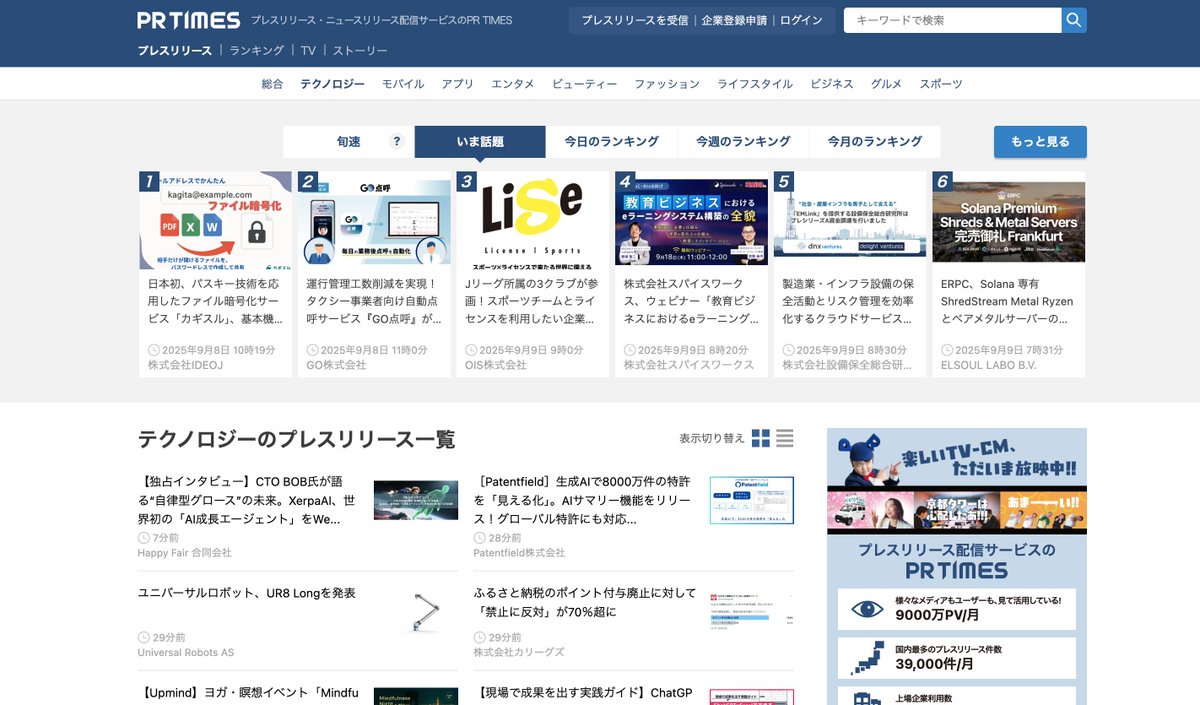
Task: Open the ビジネス category
Action: coord(832,84)
